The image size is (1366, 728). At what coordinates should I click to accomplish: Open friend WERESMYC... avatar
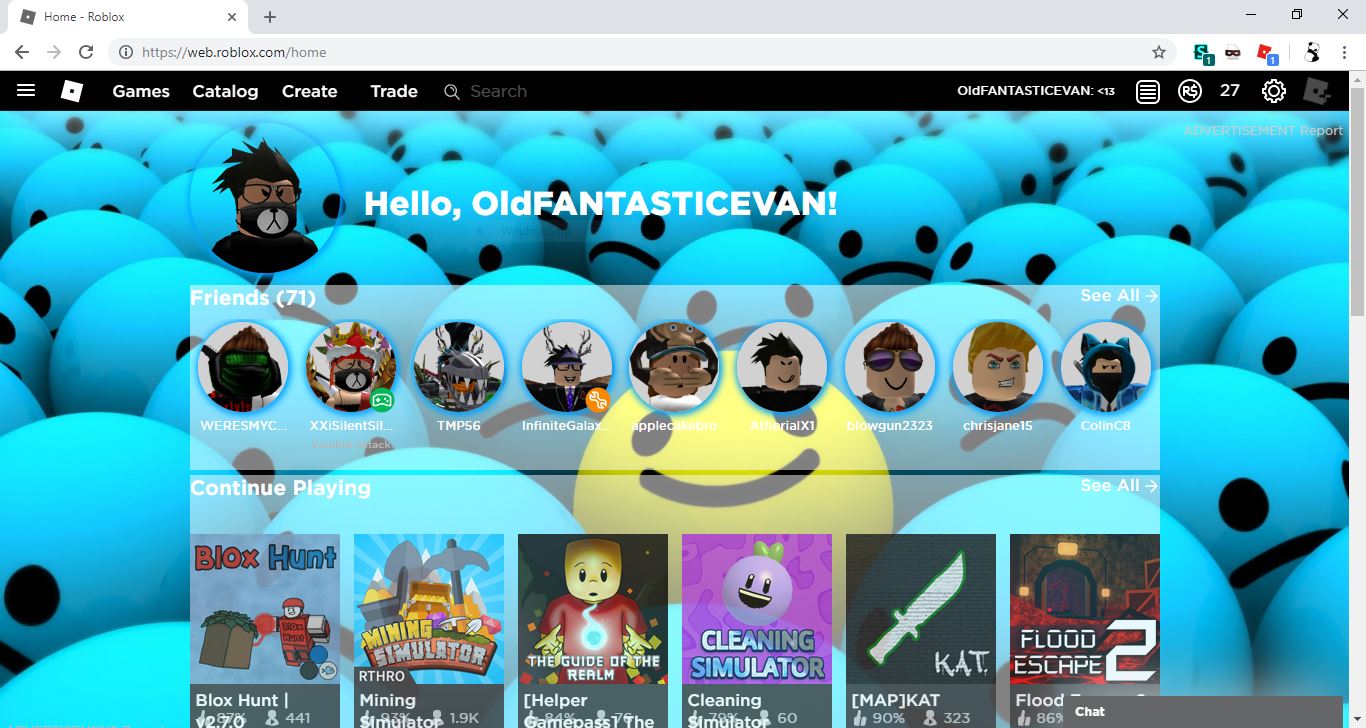coord(243,367)
